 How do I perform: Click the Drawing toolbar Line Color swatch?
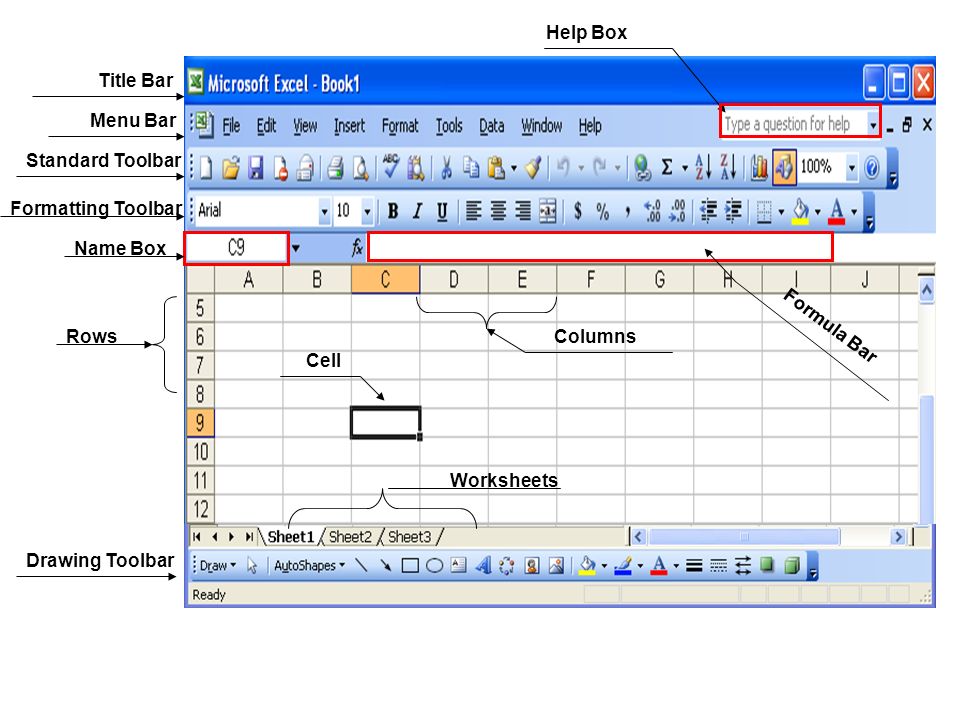tap(623, 566)
